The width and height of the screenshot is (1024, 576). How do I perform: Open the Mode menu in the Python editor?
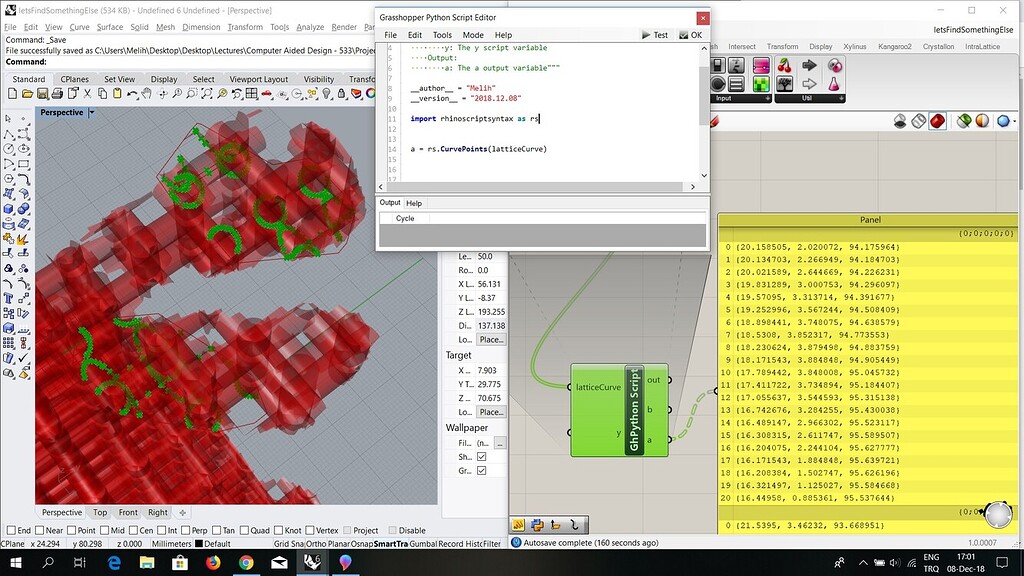click(473, 35)
